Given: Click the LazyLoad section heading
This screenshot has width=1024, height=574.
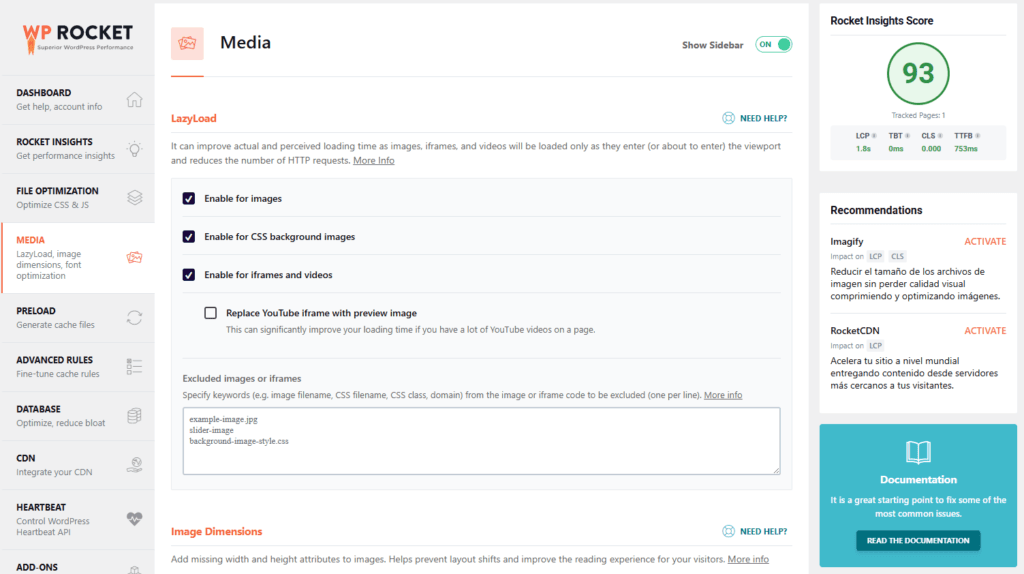Looking at the screenshot, I should (x=194, y=118).
